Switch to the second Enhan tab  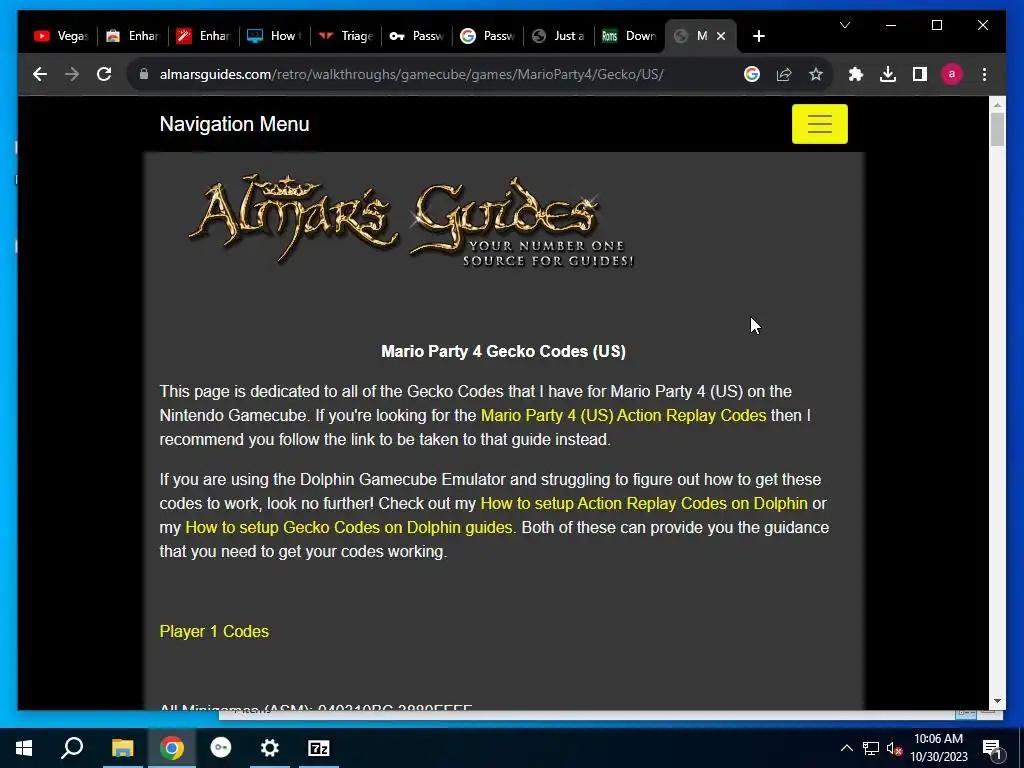point(204,36)
